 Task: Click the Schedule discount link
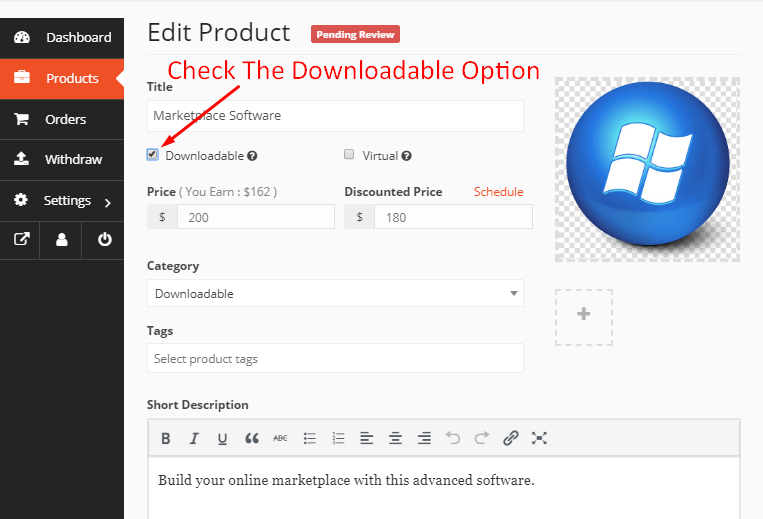pyautogui.click(x=498, y=192)
